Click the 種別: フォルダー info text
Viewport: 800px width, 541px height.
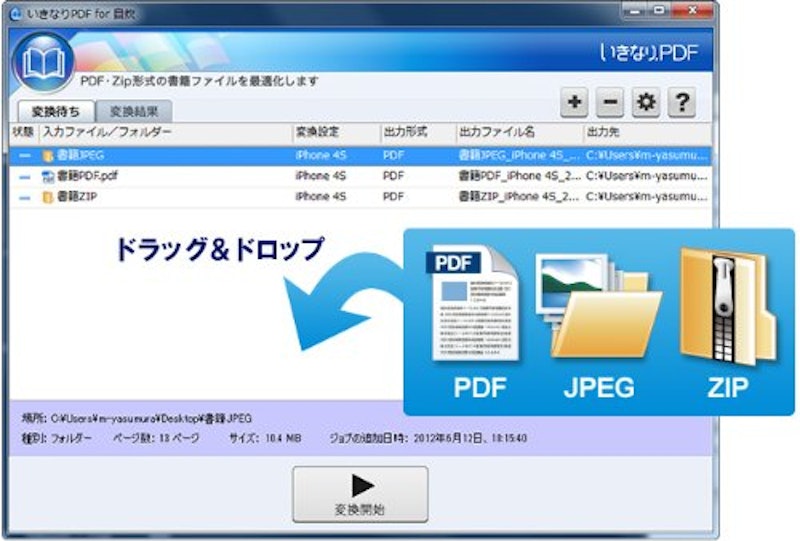tap(57, 438)
